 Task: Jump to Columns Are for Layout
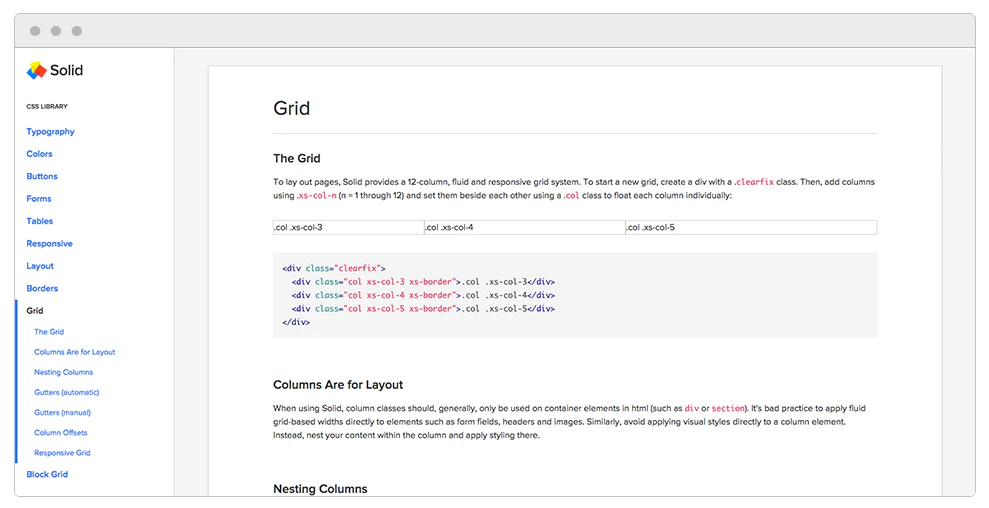coord(74,352)
